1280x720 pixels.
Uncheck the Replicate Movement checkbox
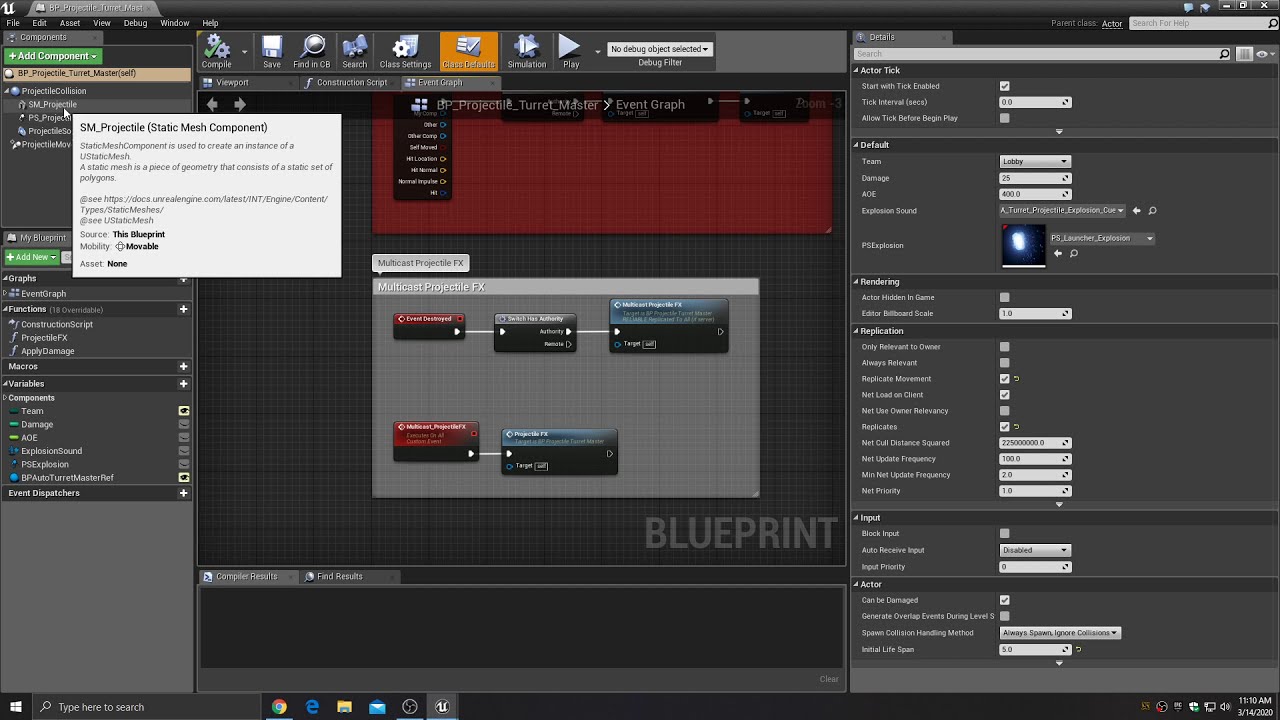(x=1005, y=379)
